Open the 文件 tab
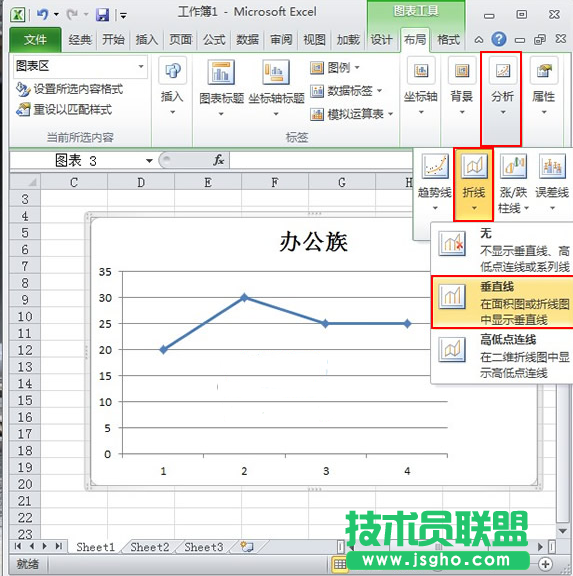The width and height of the screenshot is (573, 576). (x=35, y=39)
